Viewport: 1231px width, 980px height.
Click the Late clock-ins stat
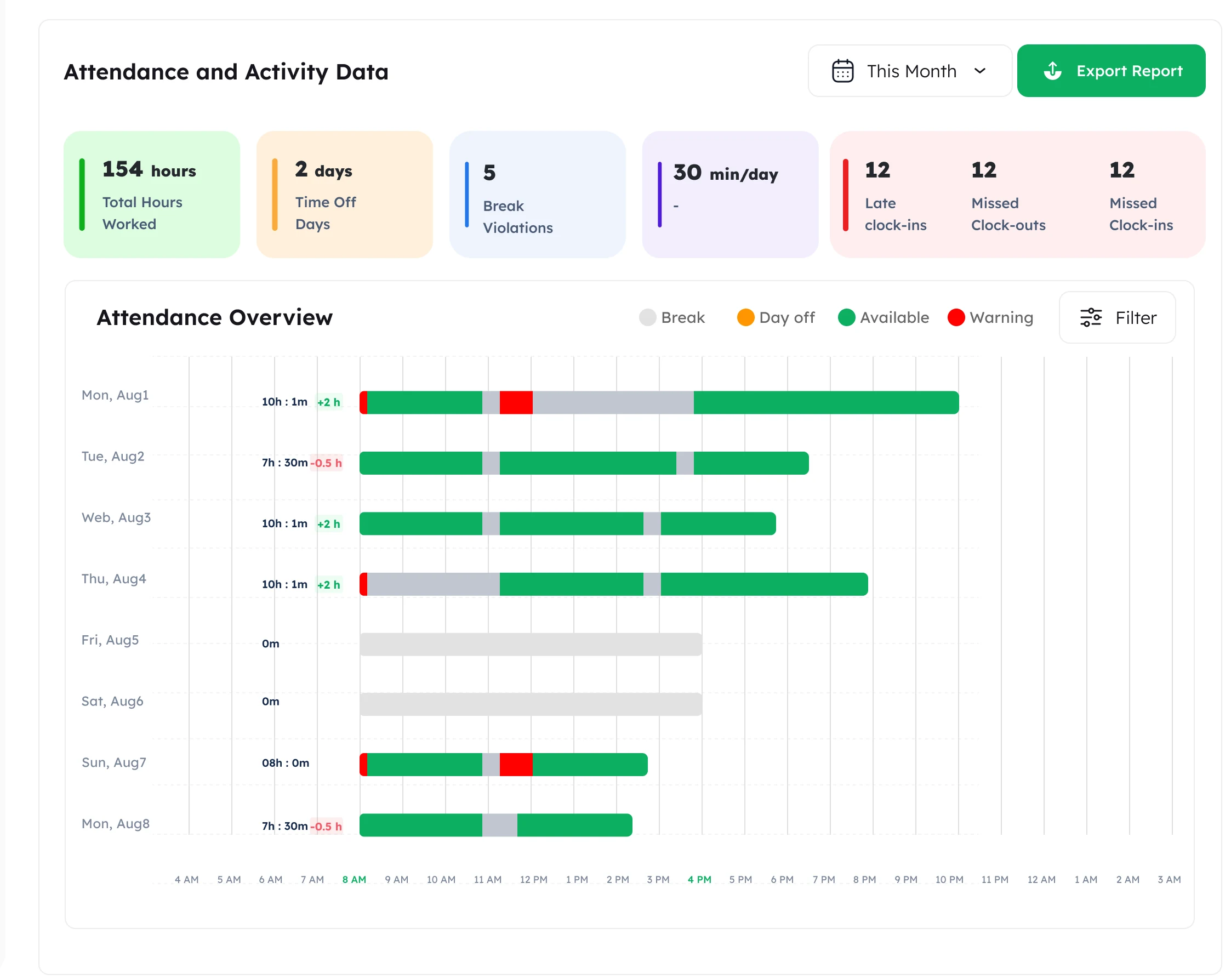click(x=895, y=196)
